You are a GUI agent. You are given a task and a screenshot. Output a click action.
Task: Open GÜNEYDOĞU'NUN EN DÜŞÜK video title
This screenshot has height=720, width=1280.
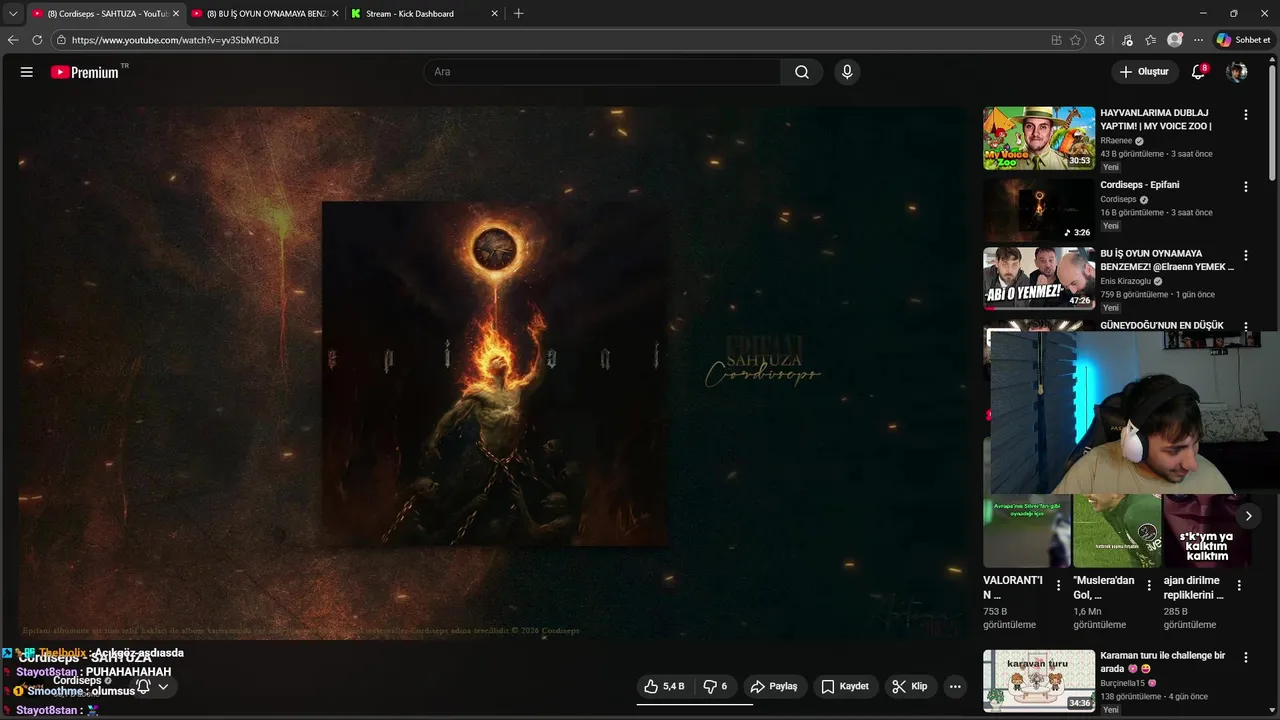(1161, 326)
